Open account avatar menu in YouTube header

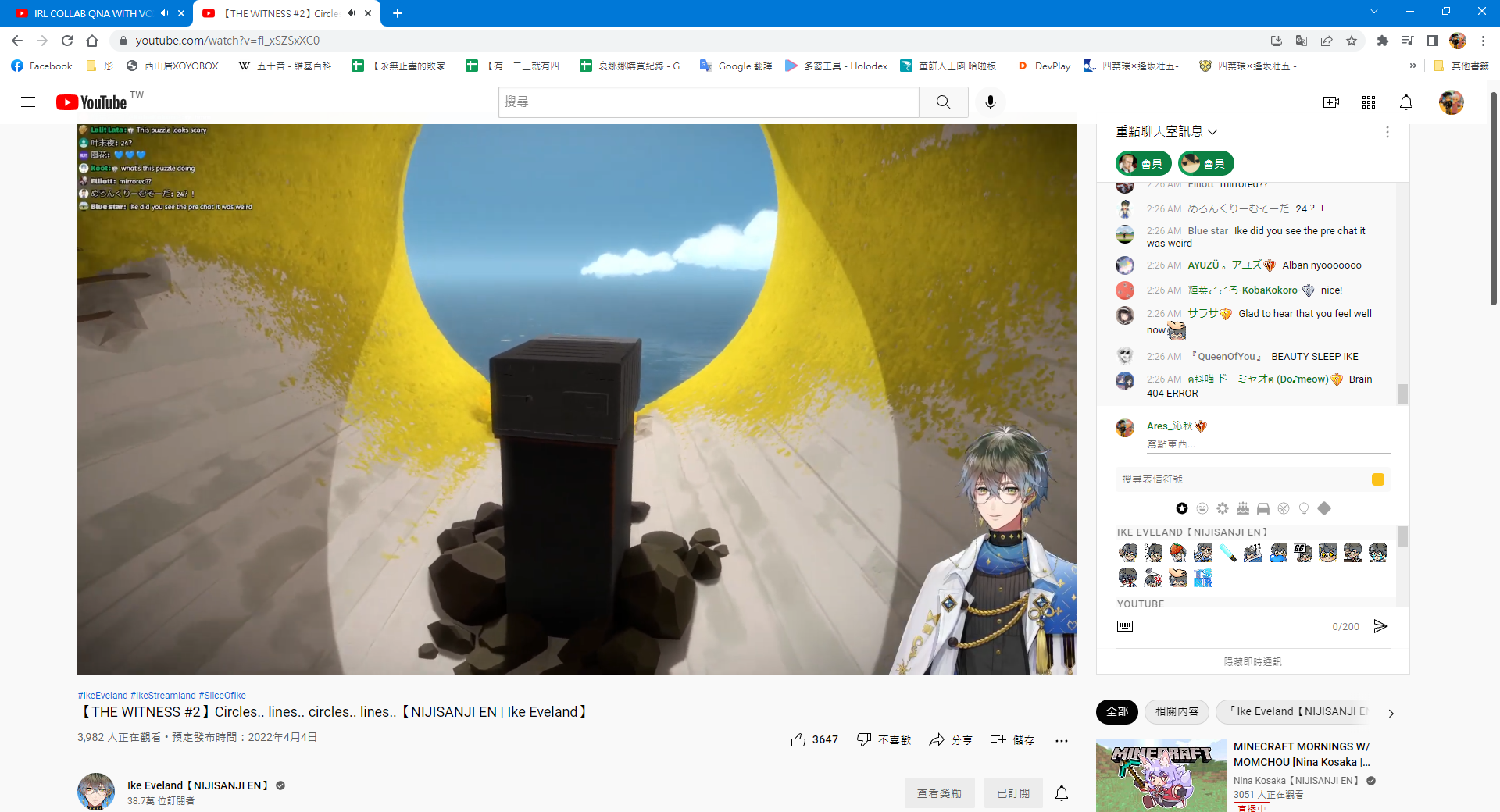pyautogui.click(x=1452, y=102)
